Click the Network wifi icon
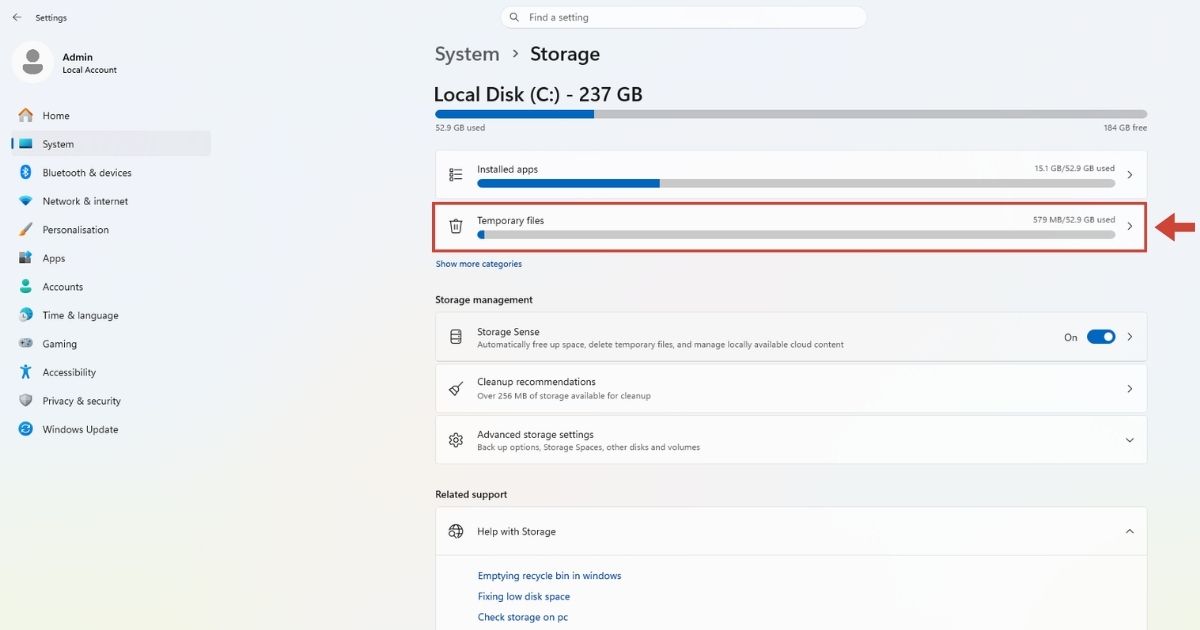Image resolution: width=1200 pixels, height=630 pixels. 26,201
